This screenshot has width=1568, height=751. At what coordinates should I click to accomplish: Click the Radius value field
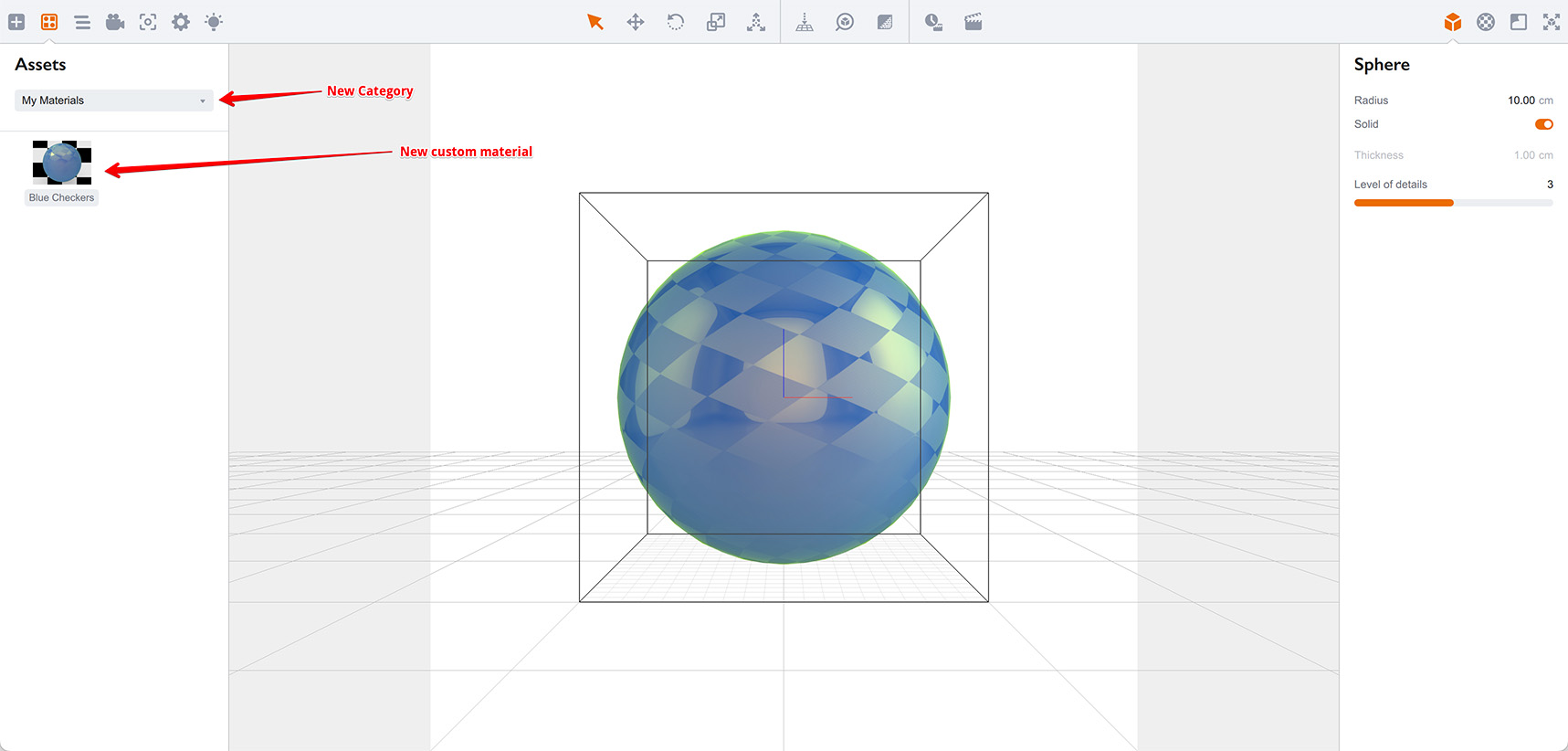point(1521,100)
